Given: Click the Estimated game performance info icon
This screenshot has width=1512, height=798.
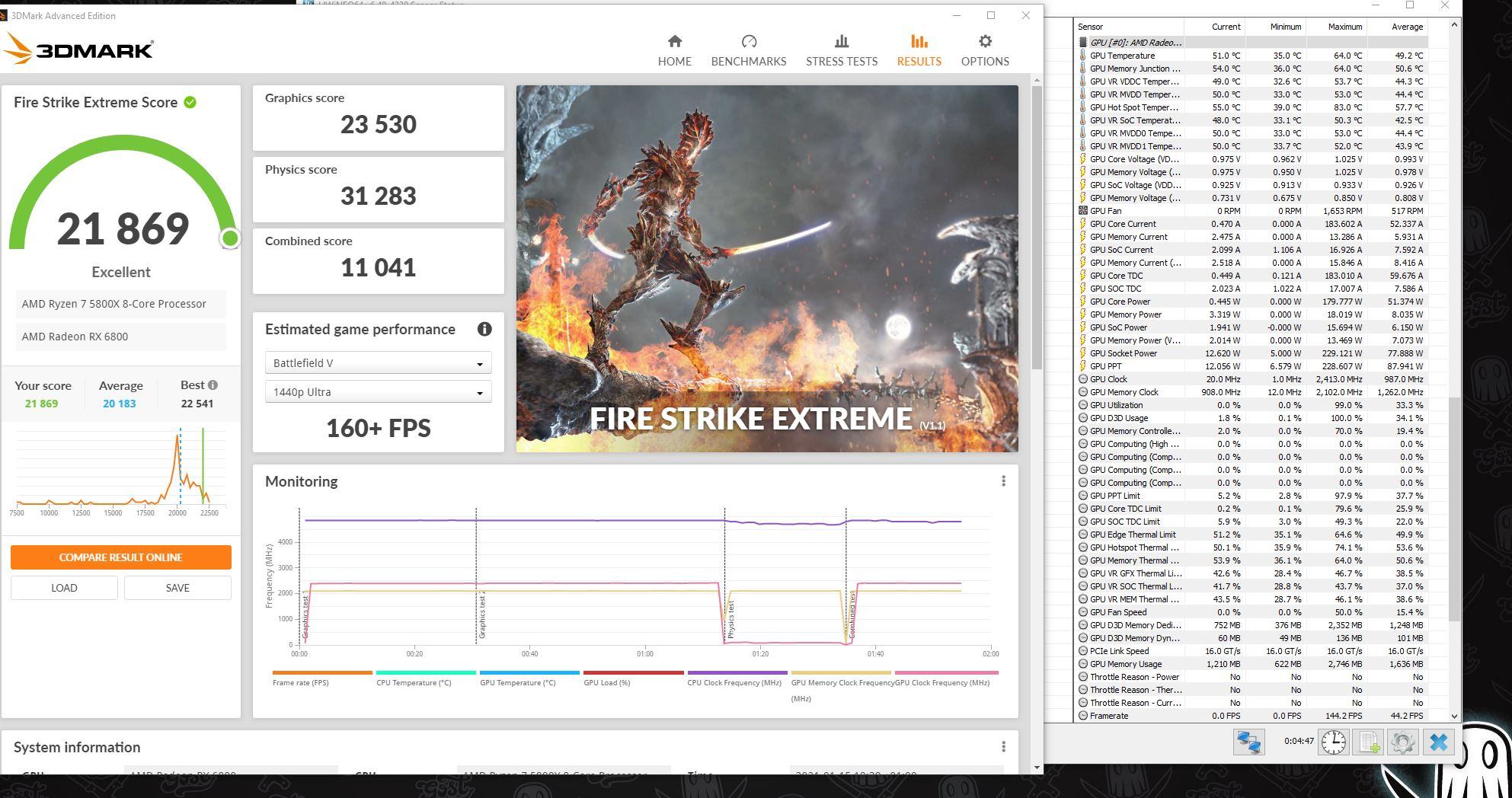Looking at the screenshot, I should pos(484,329).
